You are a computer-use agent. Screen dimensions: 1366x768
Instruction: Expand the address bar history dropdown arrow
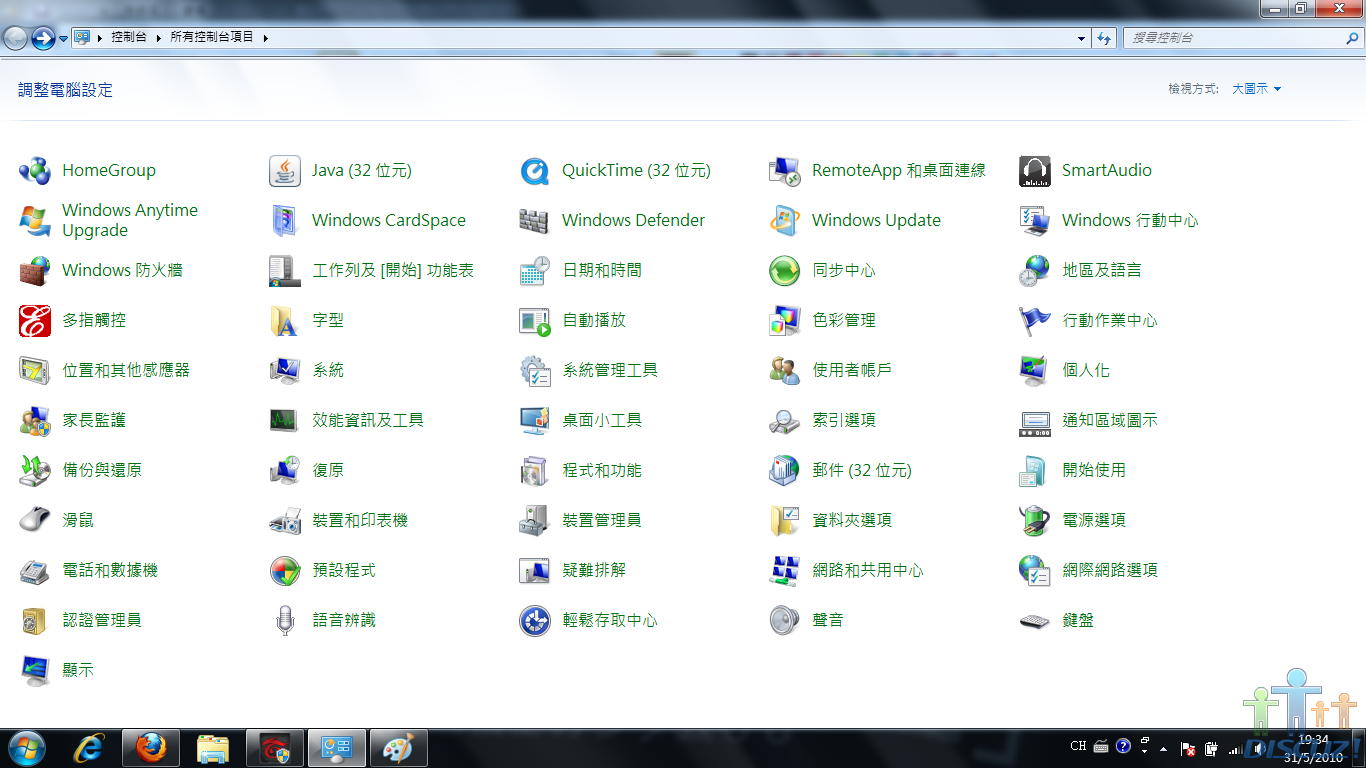click(1082, 38)
